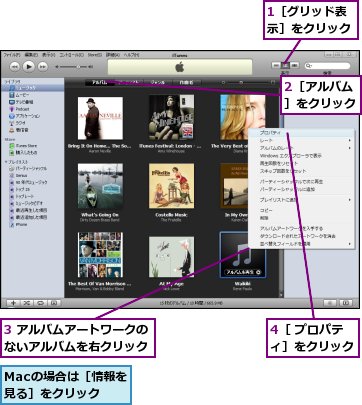Viewport: 362px width, 405px height.
Task: Skip back to the previous track
Action: point(15,67)
